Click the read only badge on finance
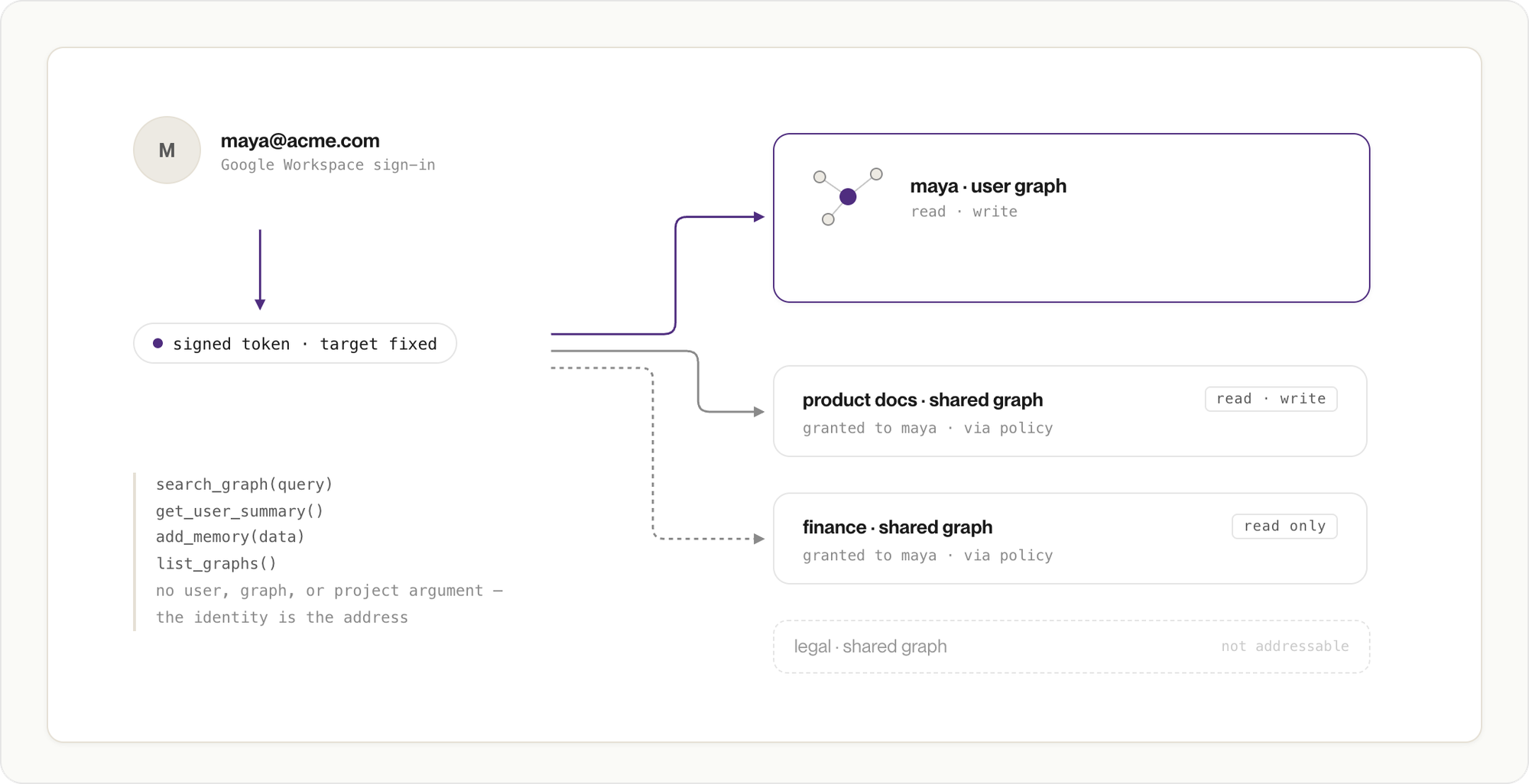Screen dimensions: 1529x784 1284,526
